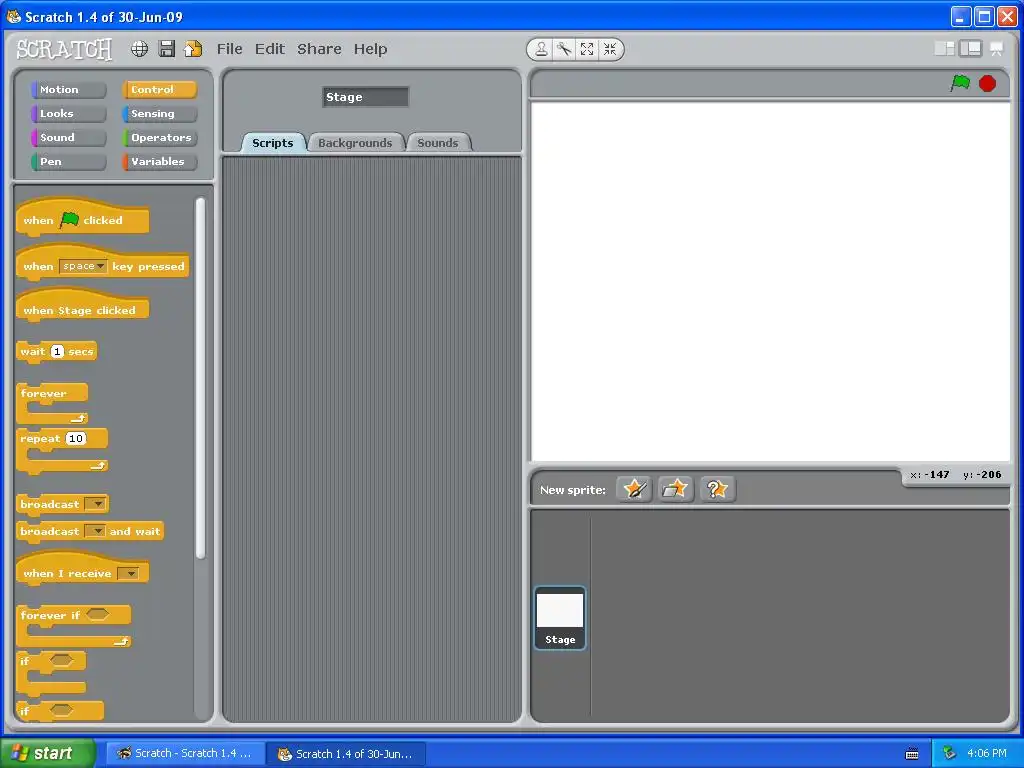Open the Edit menu

(x=270, y=49)
